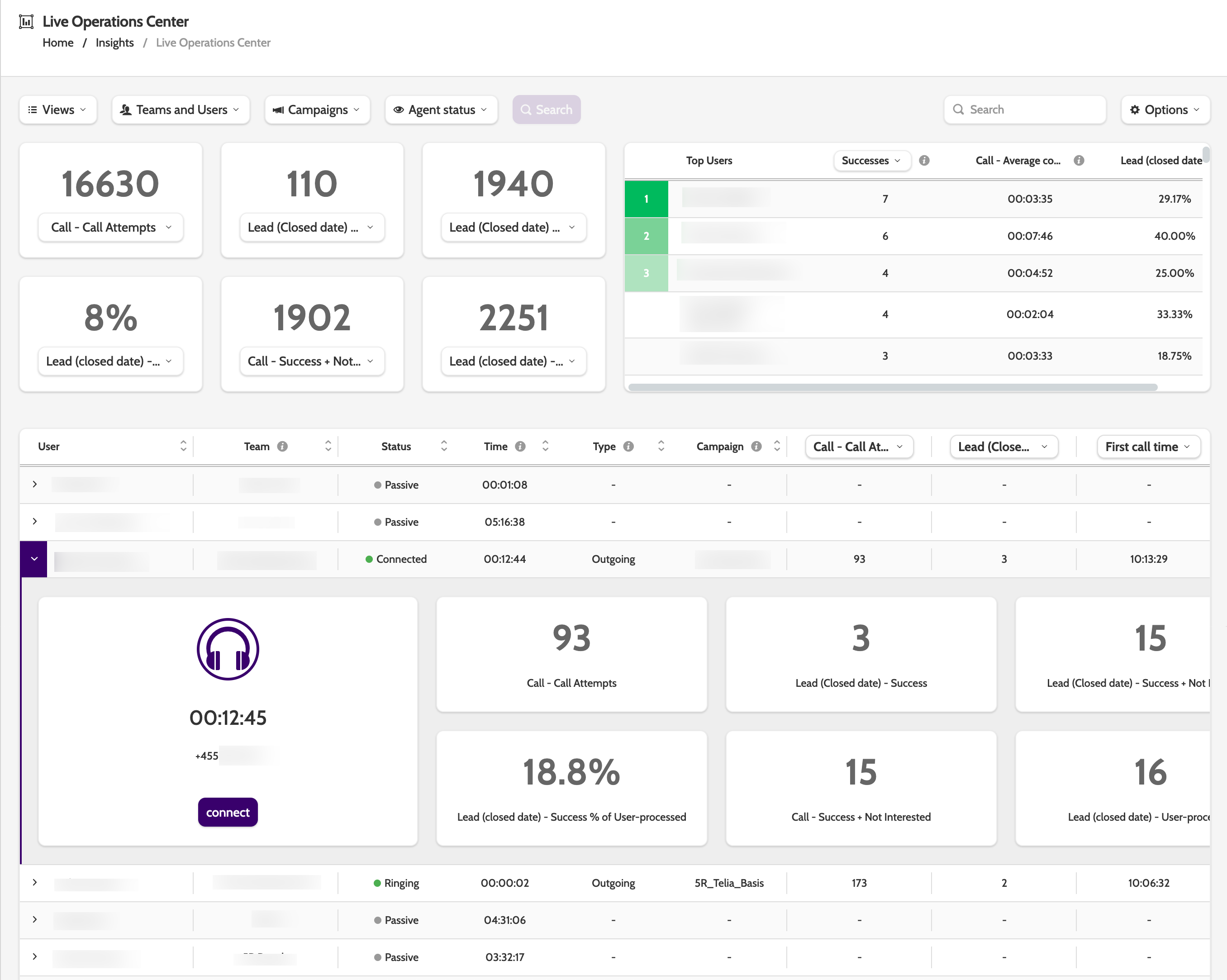This screenshot has height=980, width=1227.
Task: Click info icon next to Successes dropdown
Action: point(924,161)
